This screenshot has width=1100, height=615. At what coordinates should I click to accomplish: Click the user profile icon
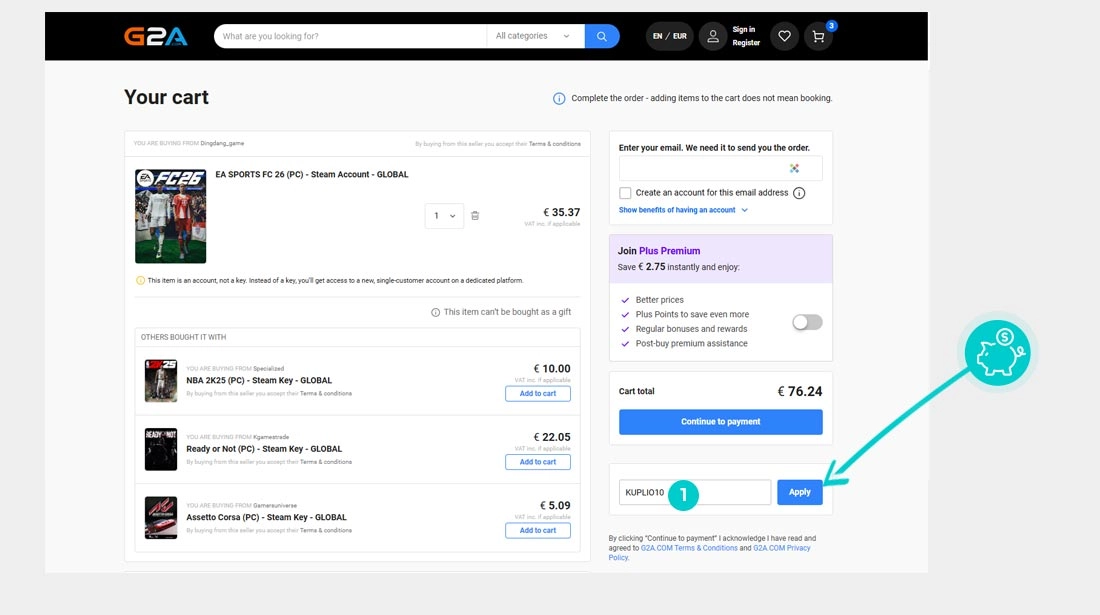tap(713, 37)
